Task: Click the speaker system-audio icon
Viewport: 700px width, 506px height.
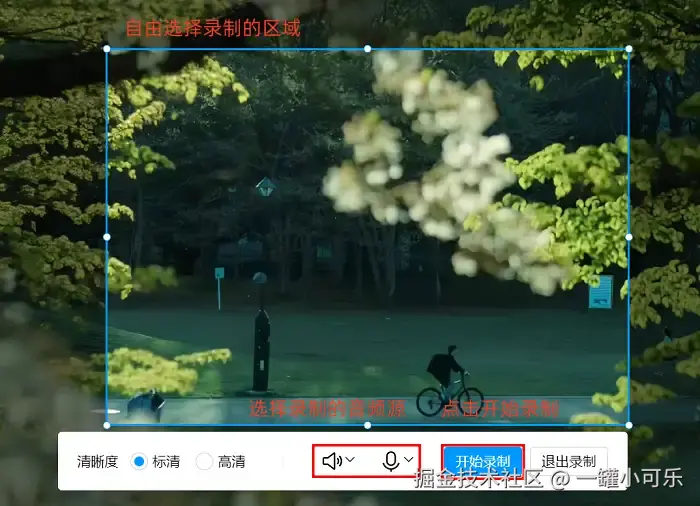Action: click(x=332, y=461)
